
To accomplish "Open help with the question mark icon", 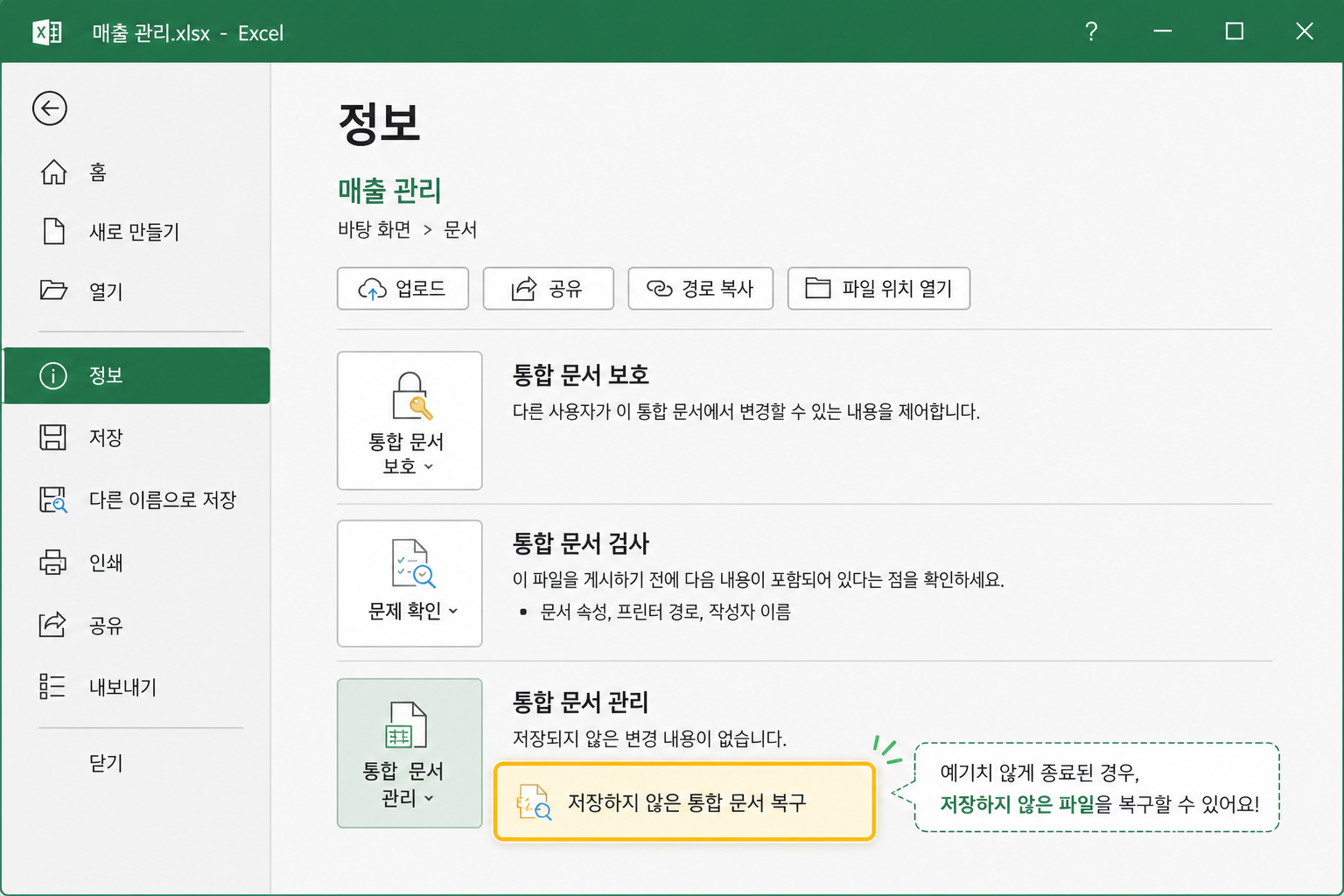I will click(x=1091, y=32).
